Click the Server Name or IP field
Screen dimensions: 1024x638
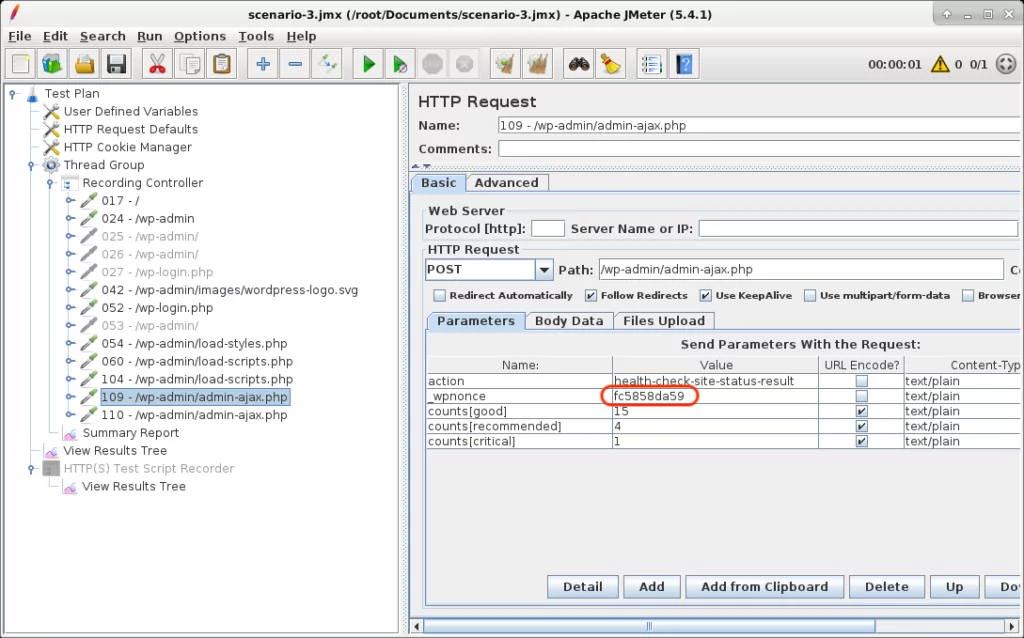point(858,229)
